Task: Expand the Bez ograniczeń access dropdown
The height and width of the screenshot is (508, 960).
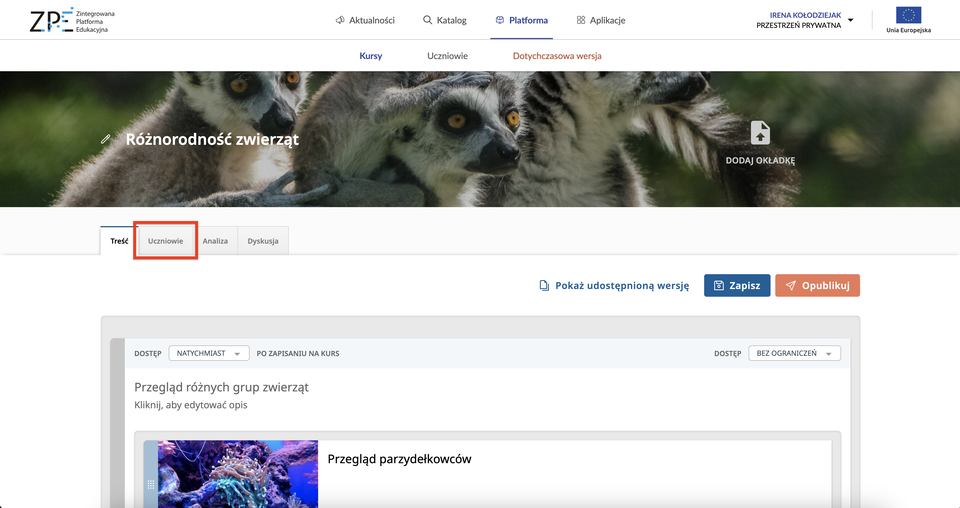Action: pyautogui.click(x=794, y=353)
